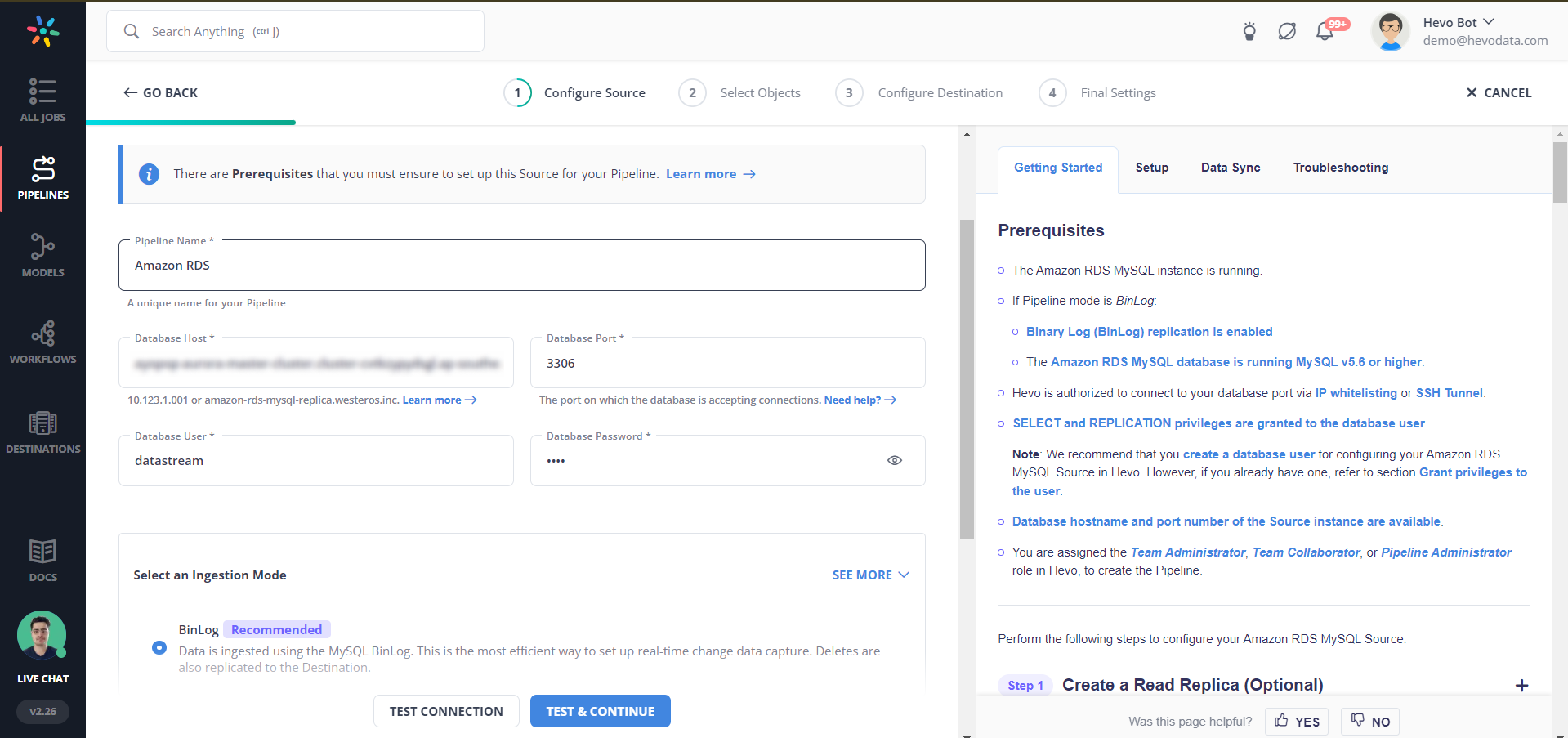Open Database Port Need help link
The height and width of the screenshot is (738, 1568).
click(x=860, y=400)
